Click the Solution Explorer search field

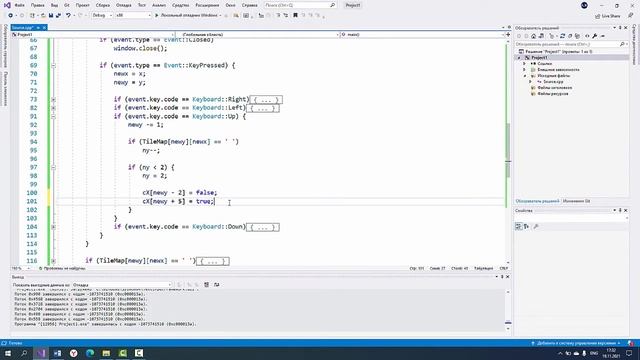[x=571, y=44]
